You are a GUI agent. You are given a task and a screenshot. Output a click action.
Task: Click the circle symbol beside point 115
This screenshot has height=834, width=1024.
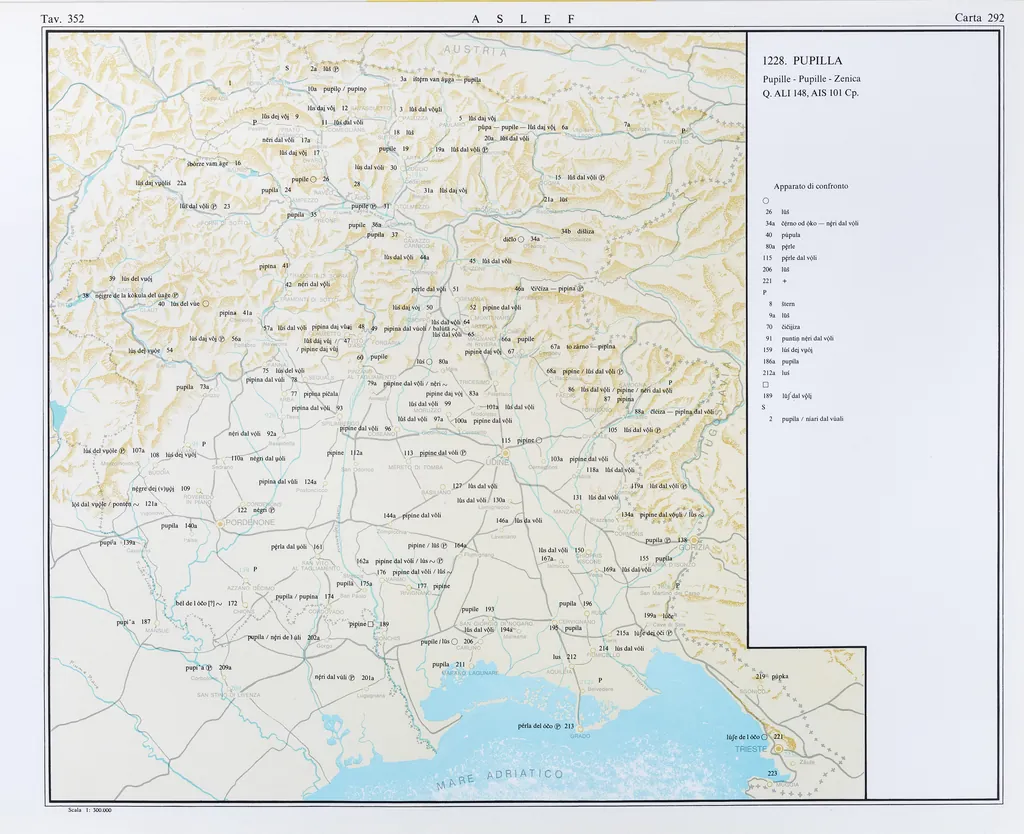pyautogui.click(x=538, y=440)
